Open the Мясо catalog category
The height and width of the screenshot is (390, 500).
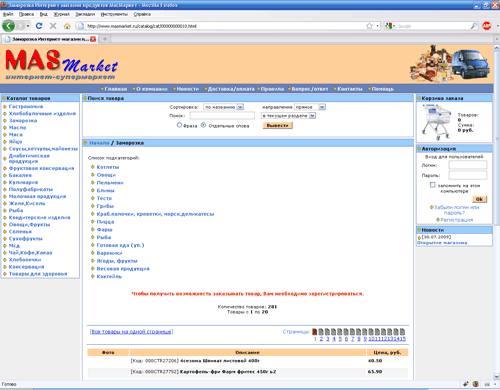click(x=16, y=135)
